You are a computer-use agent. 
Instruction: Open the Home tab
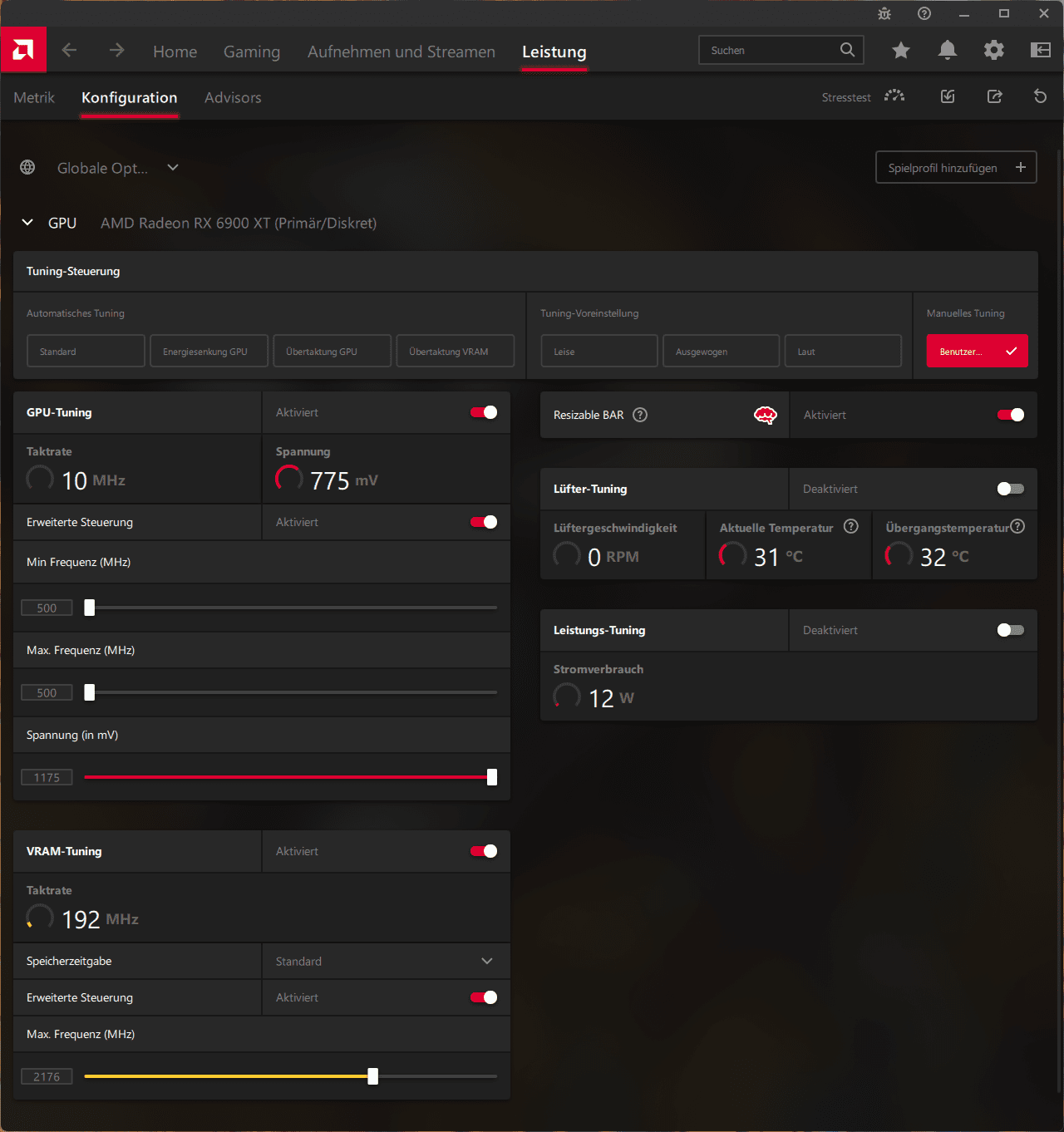[x=175, y=52]
